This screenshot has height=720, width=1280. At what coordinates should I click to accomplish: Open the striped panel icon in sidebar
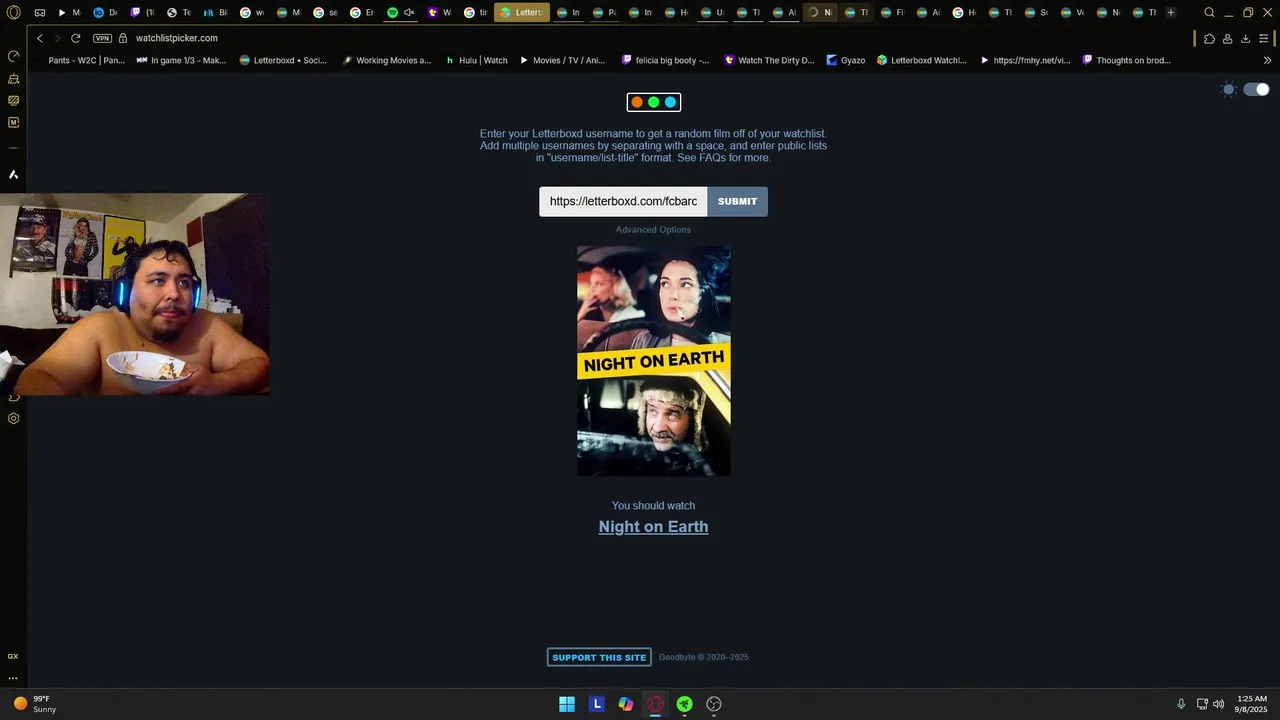pyautogui.click(x=13, y=100)
